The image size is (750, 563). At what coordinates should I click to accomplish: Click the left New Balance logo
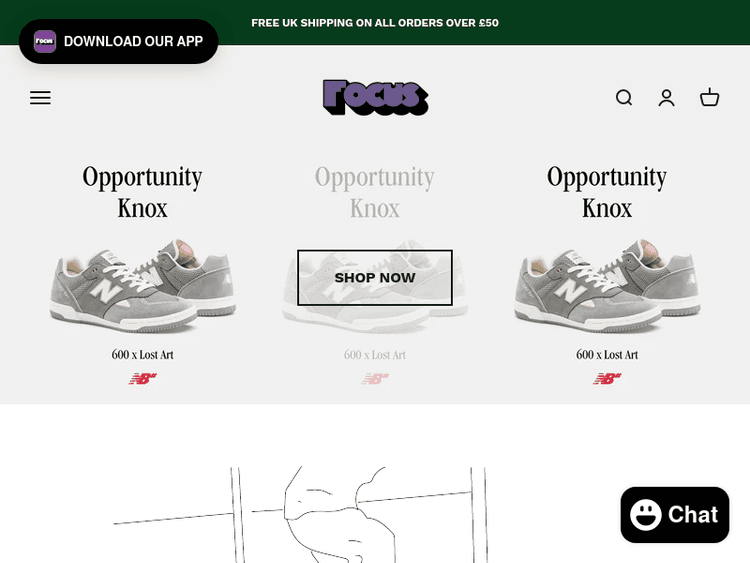click(143, 379)
